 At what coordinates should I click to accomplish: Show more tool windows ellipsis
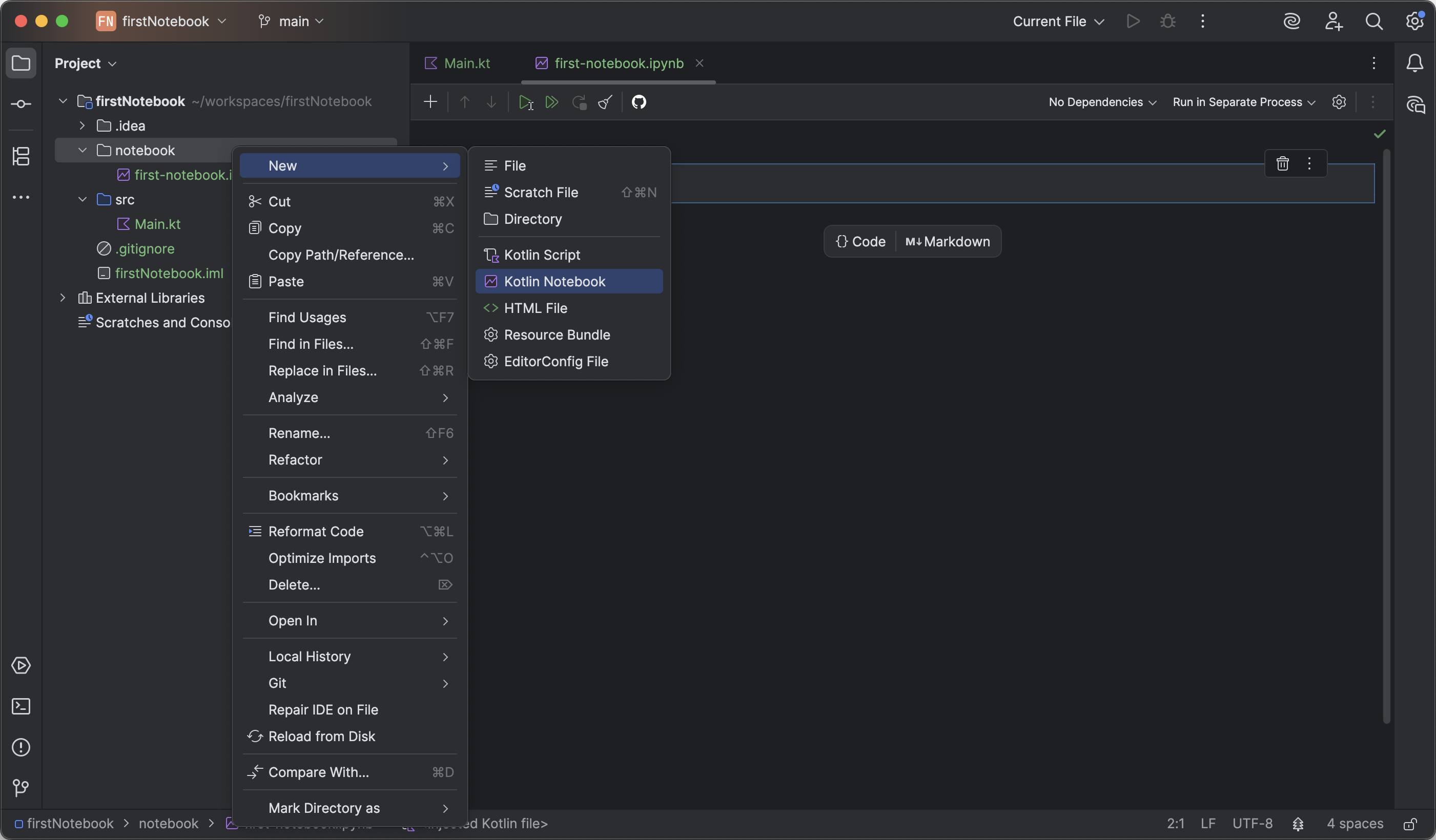click(x=21, y=197)
